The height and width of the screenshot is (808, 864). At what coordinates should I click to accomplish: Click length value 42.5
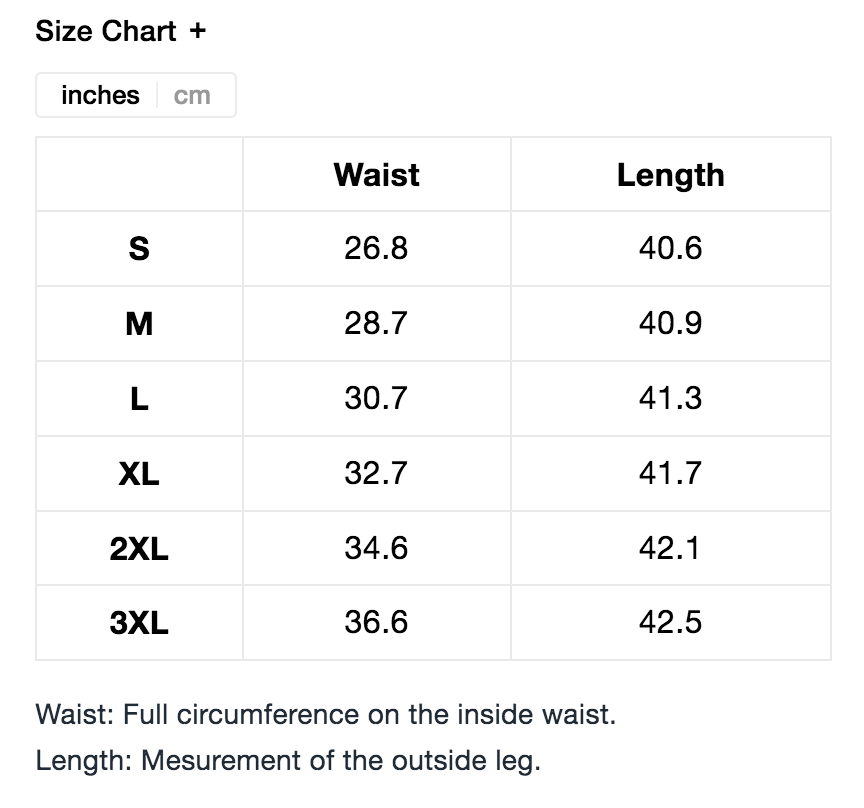[x=670, y=622]
